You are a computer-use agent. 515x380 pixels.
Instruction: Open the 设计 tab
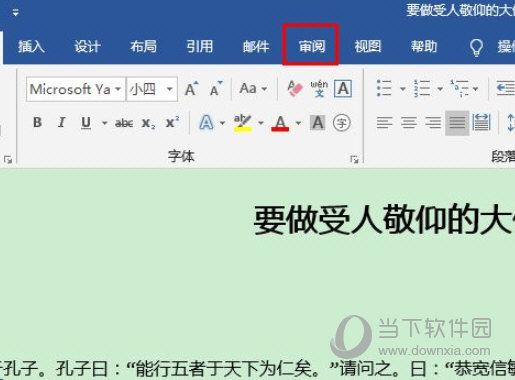point(87,46)
